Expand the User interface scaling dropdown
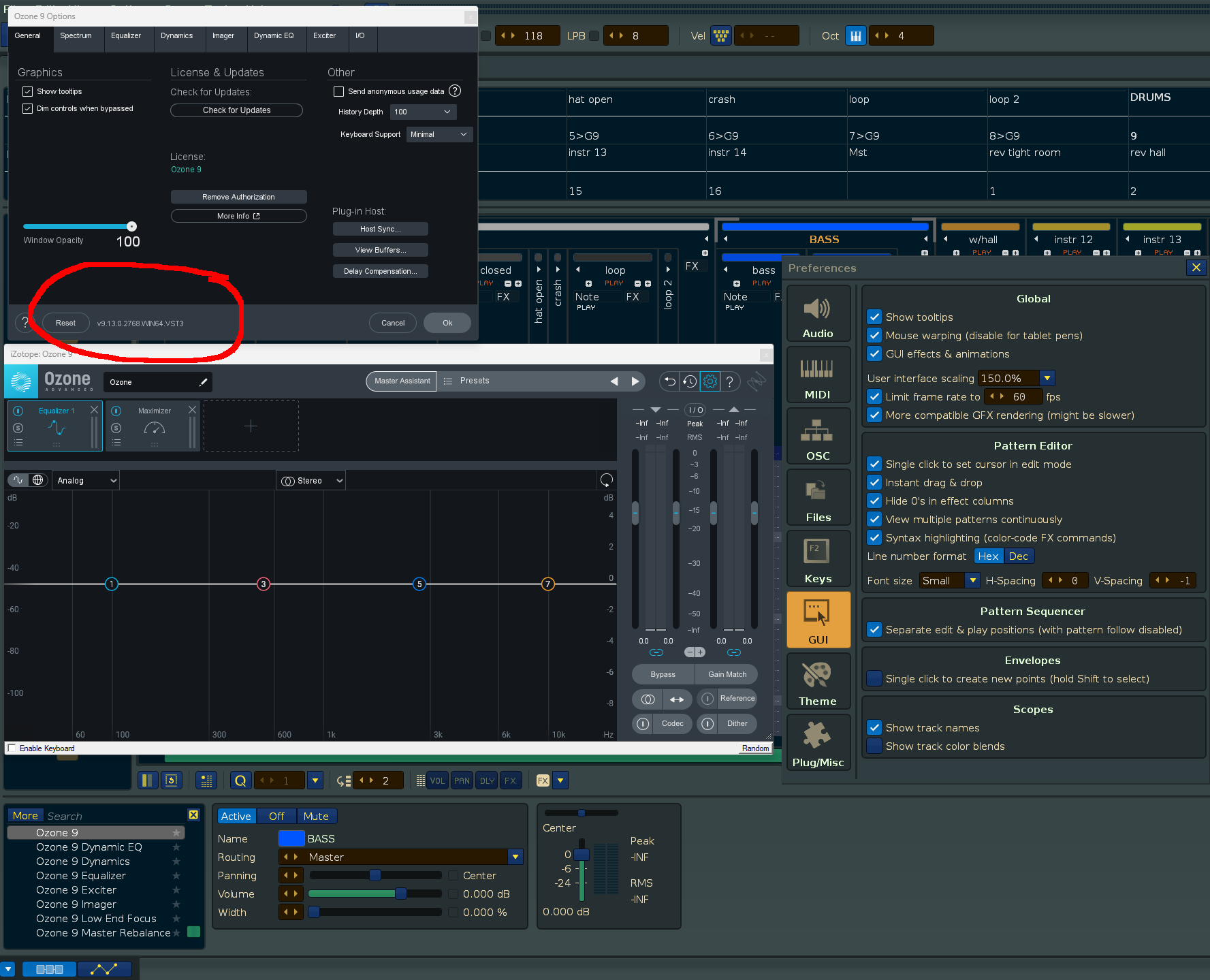Image resolution: width=1210 pixels, height=980 pixels. click(1047, 379)
